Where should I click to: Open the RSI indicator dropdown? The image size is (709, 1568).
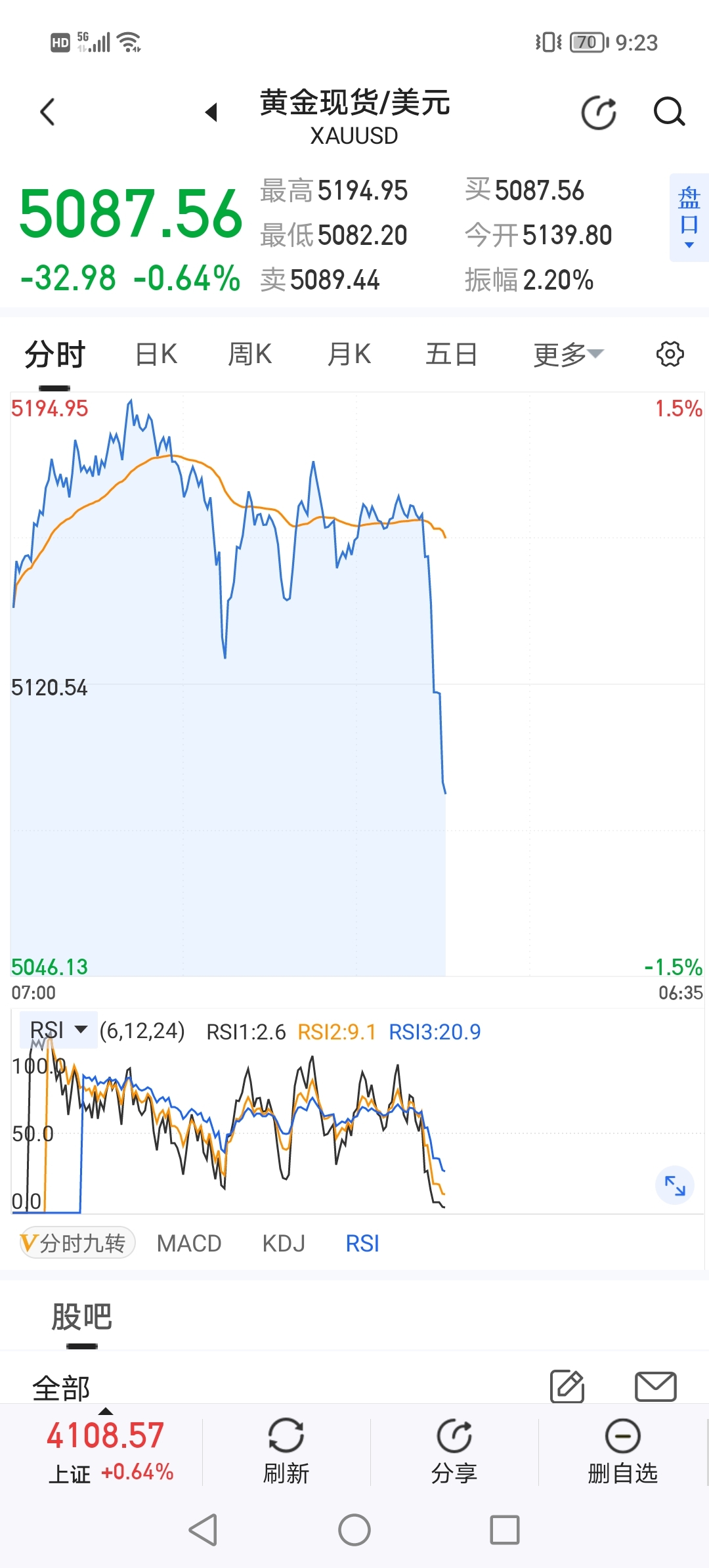coord(58,1030)
